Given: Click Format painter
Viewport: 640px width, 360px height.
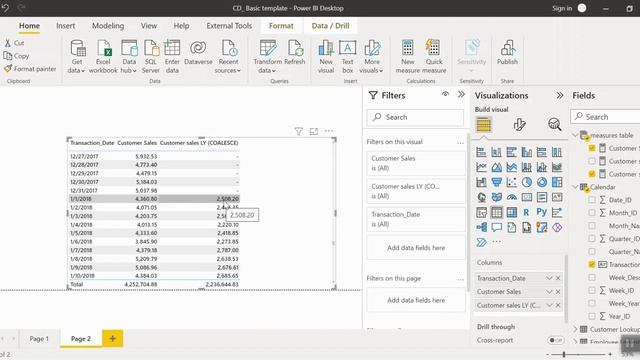Looking at the screenshot, I should point(30,69).
